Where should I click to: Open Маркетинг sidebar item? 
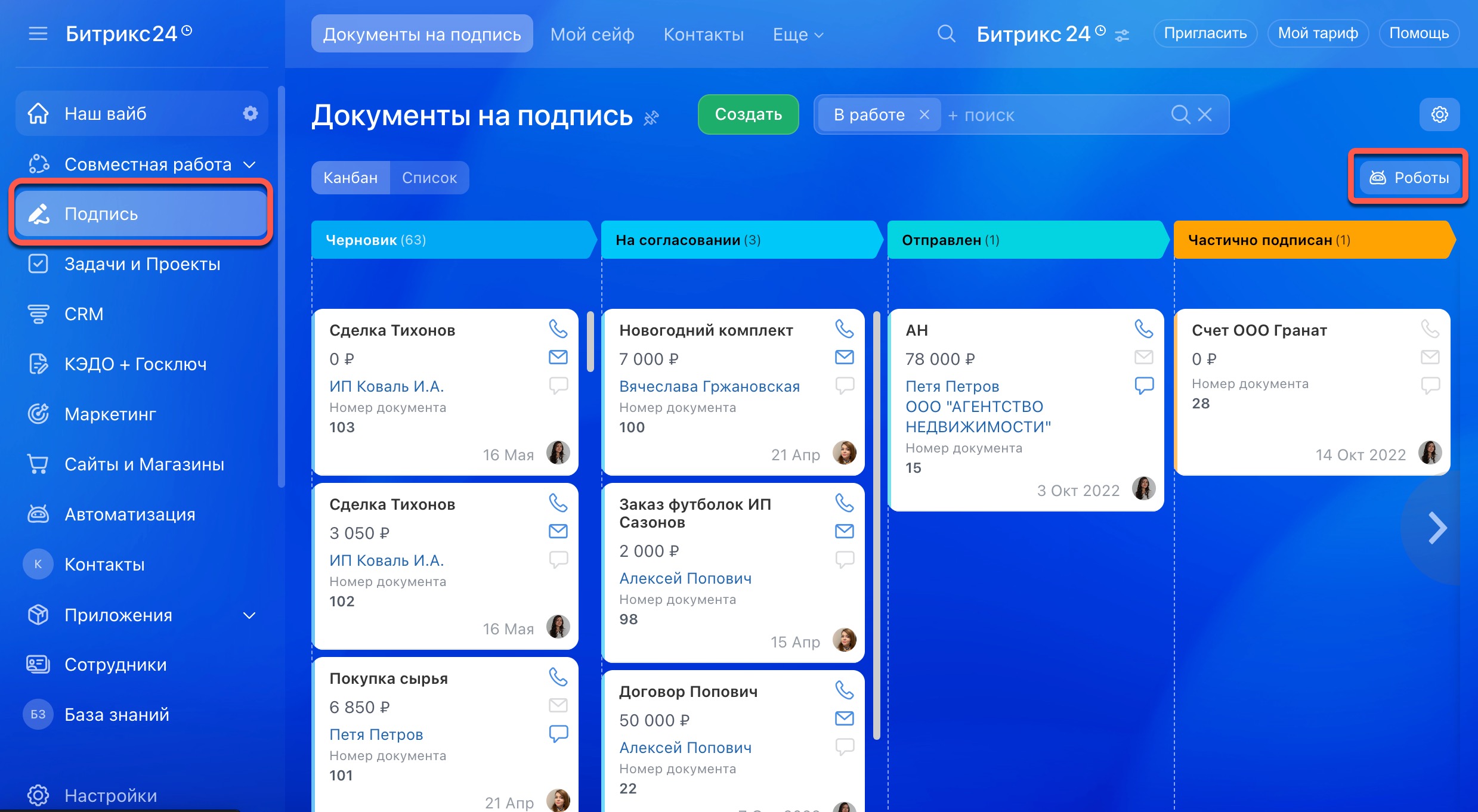click(x=142, y=414)
